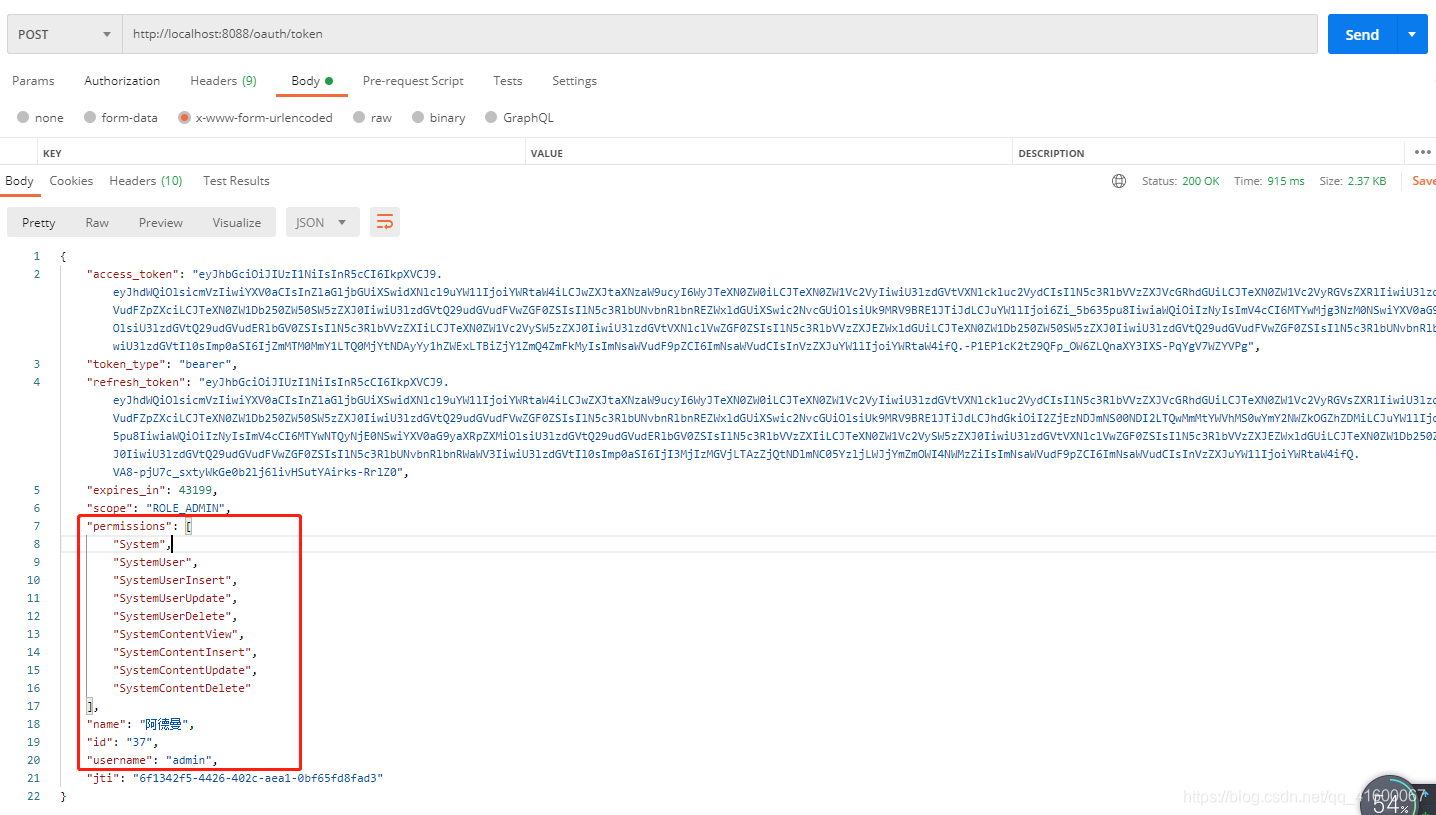This screenshot has height=815, width=1436.
Task: Click the "SystemUser" permission entry
Action: point(151,562)
